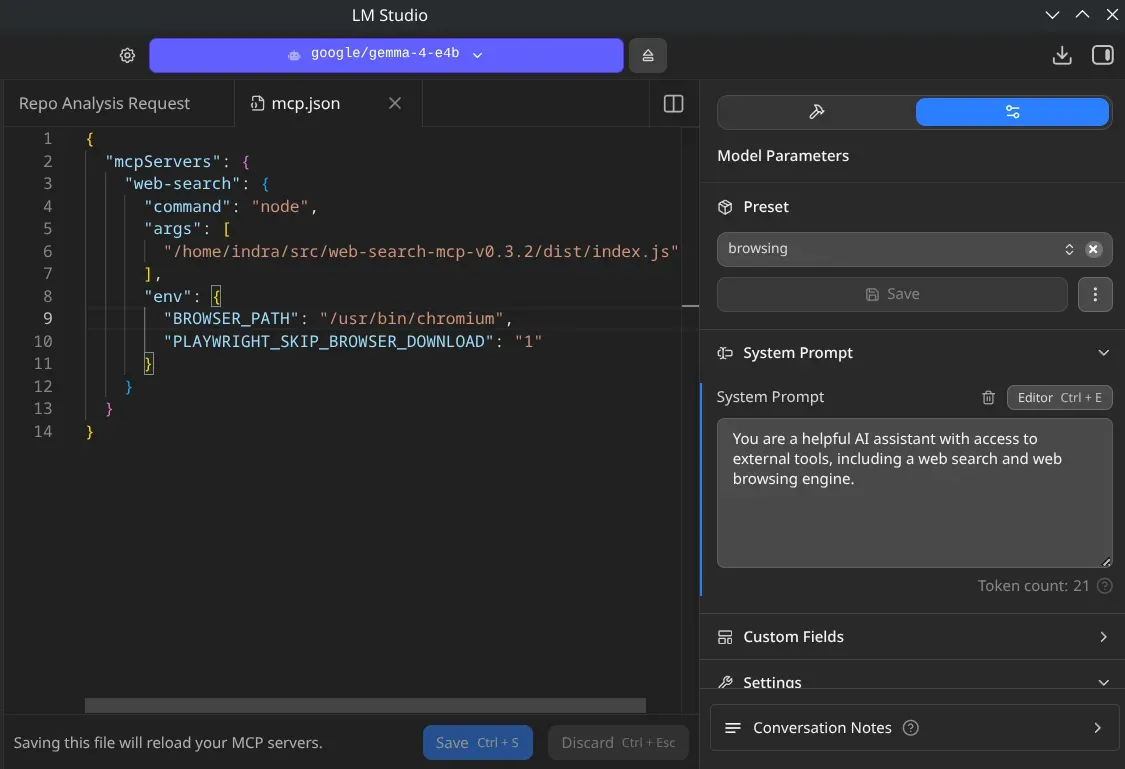The width and height of the screenshot is (1125, 769).
Task: Open the google/gemma-4-e4b model selector
Action: (386, 55)
